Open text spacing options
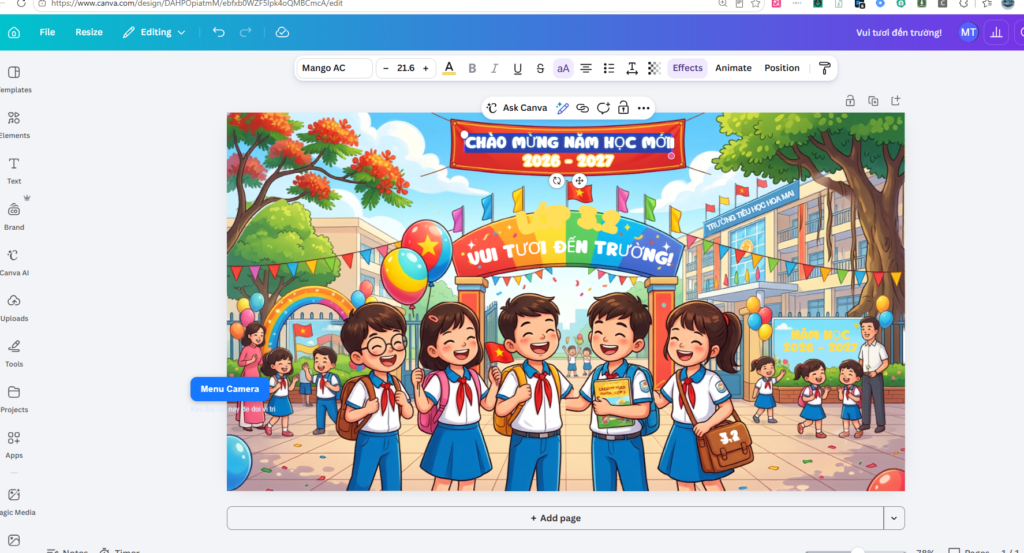The width and height of the screenshot is (1024, 553). coord(632,68)
